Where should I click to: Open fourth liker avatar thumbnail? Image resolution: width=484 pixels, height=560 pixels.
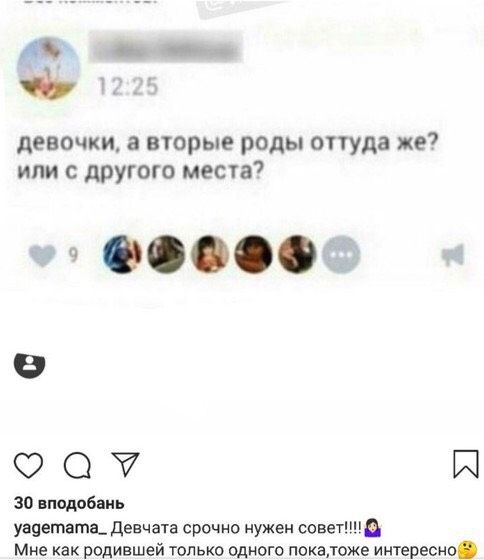pos(253,254)
